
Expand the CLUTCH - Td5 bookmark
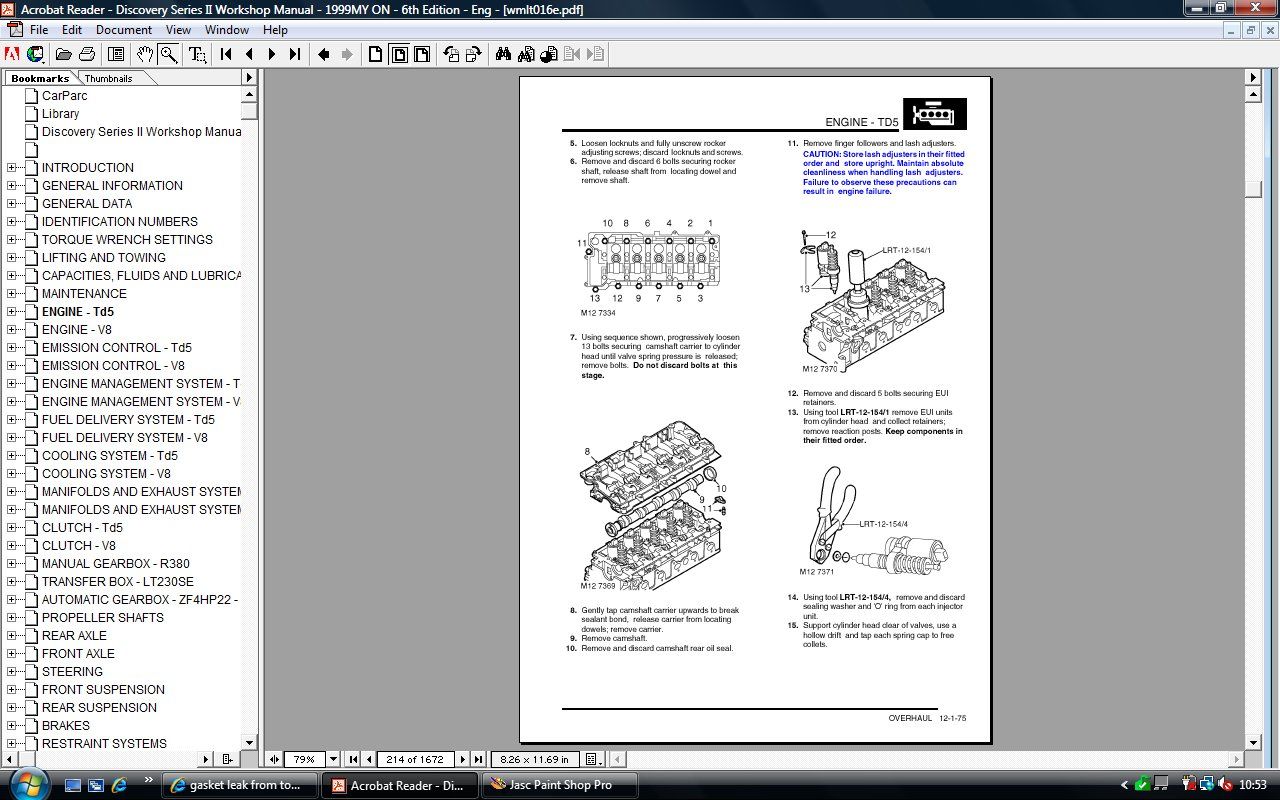(x=12, y=528)
